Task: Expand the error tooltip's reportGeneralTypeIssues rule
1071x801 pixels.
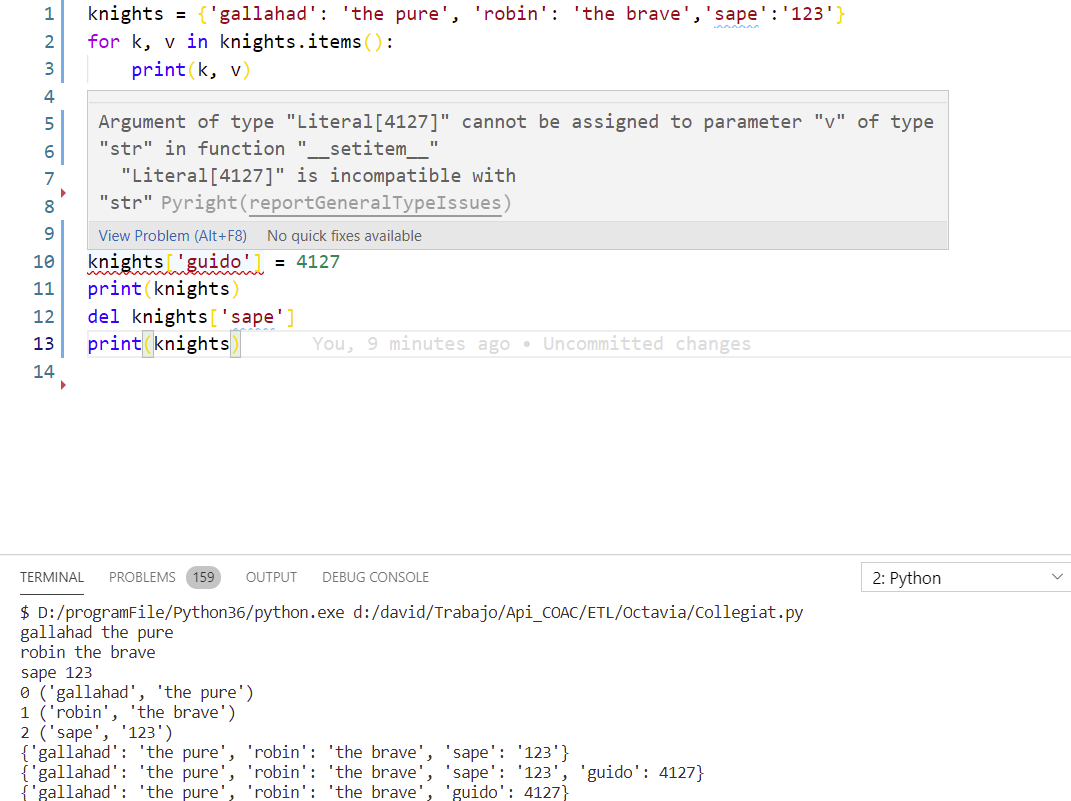Action: (x=377, y=203)
